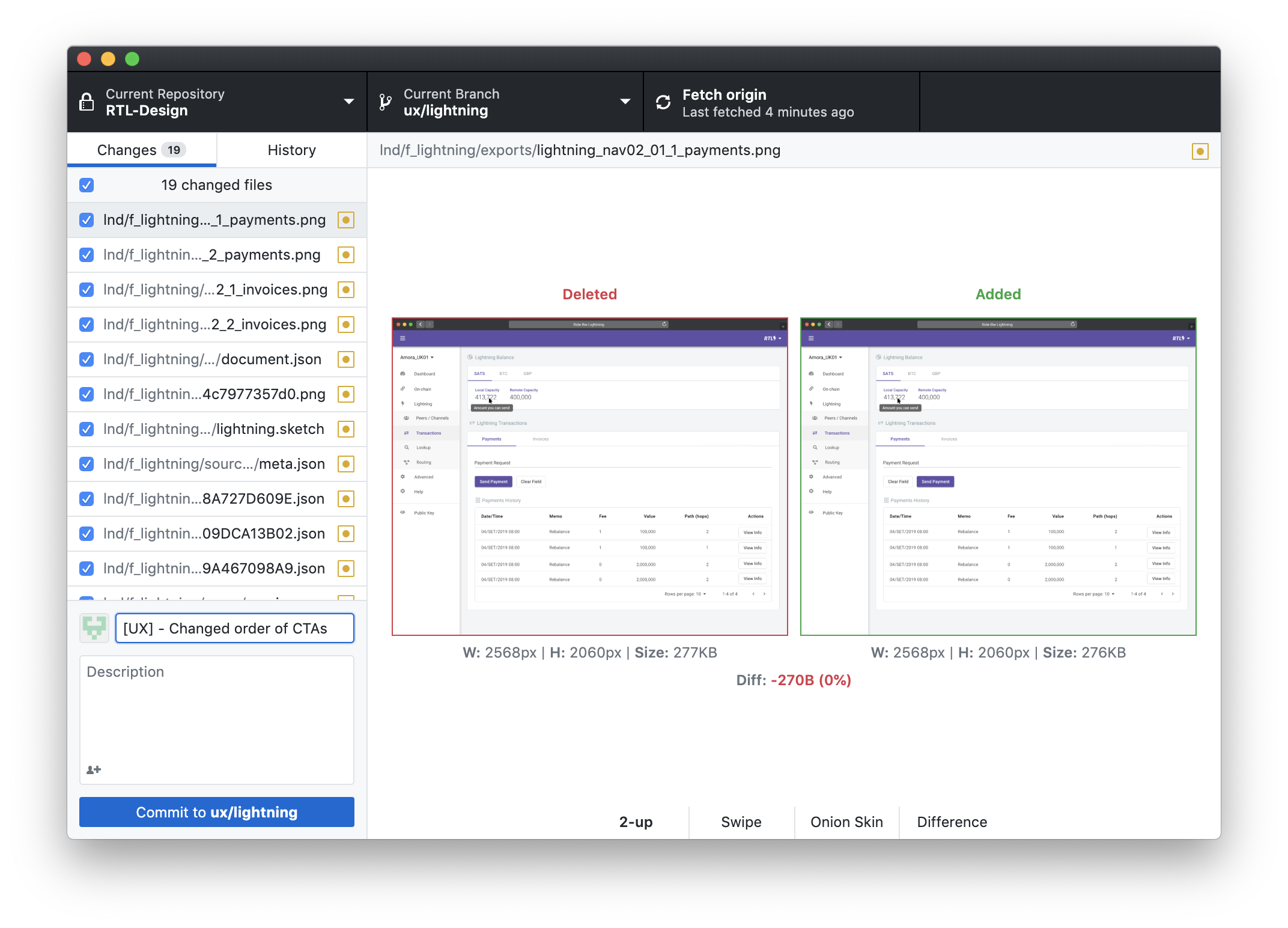Select the 2_1_invoices.png file row
1288x928 pixels.
[217, 290]
